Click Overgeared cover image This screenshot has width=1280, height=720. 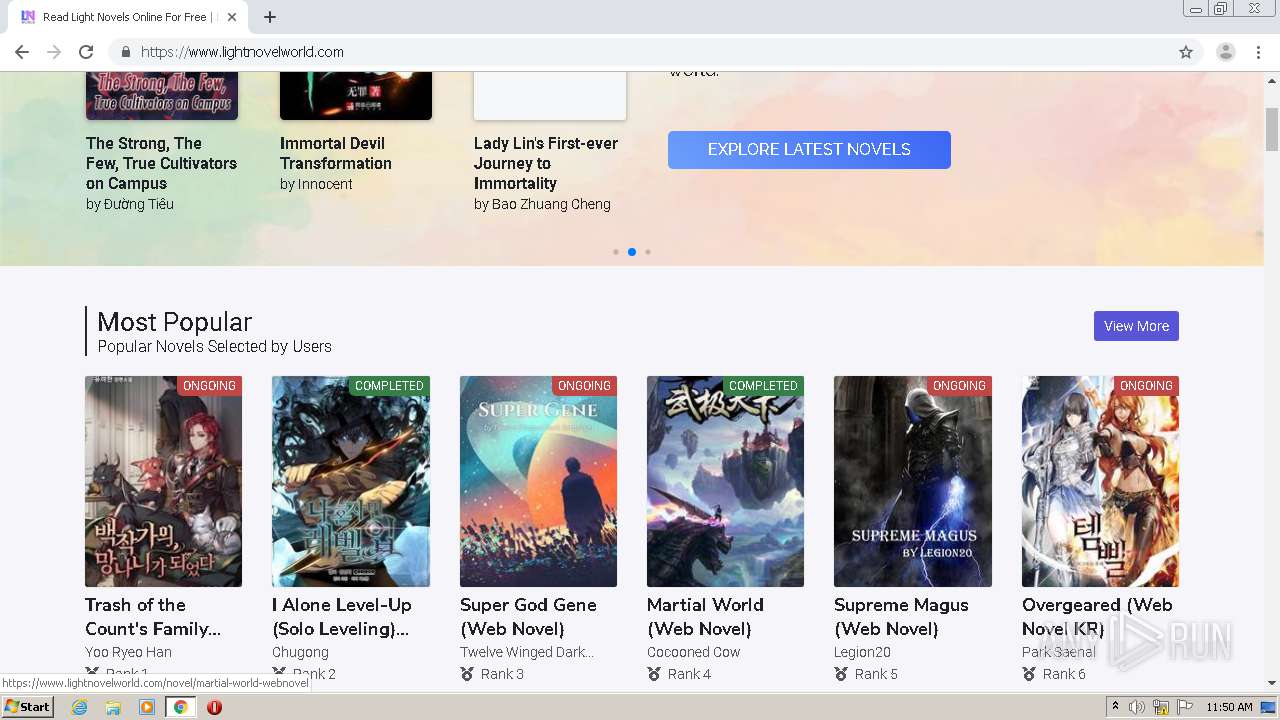coord(1100,481)
